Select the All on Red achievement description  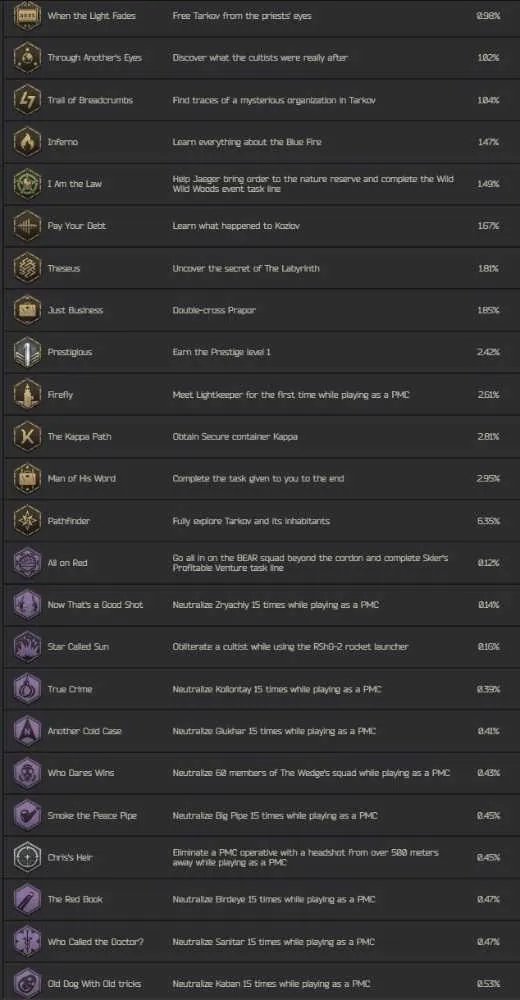coord(311,562)
